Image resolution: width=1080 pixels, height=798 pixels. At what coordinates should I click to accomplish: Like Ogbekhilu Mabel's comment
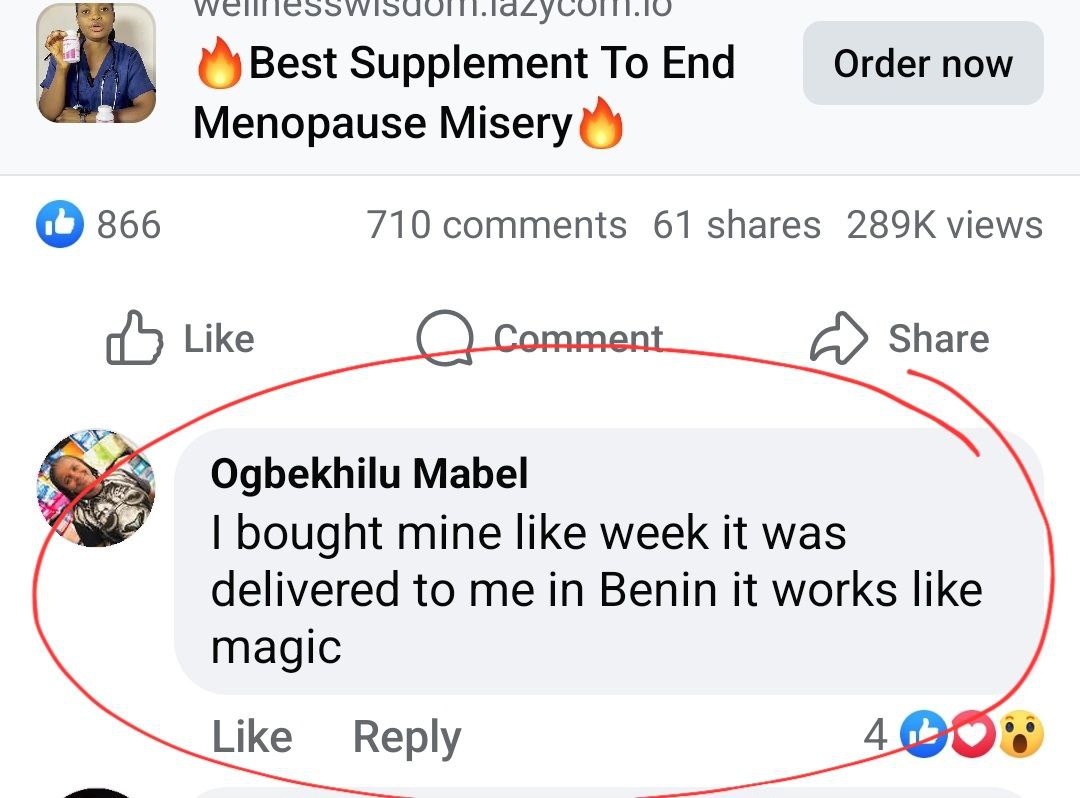point(252,737)
